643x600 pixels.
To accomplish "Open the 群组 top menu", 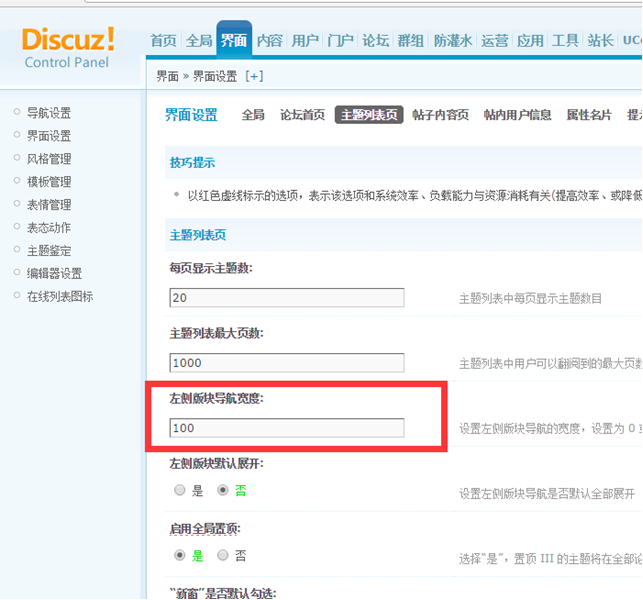I will point(411,41).
